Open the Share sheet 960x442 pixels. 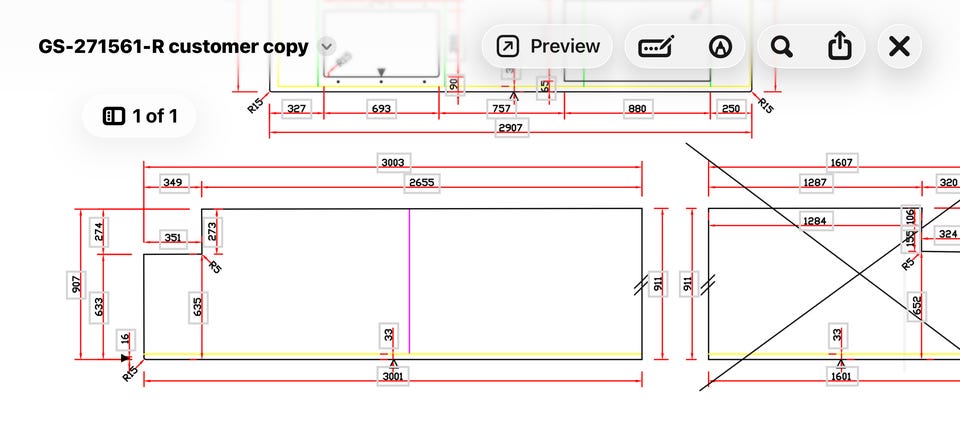(839, 47)
